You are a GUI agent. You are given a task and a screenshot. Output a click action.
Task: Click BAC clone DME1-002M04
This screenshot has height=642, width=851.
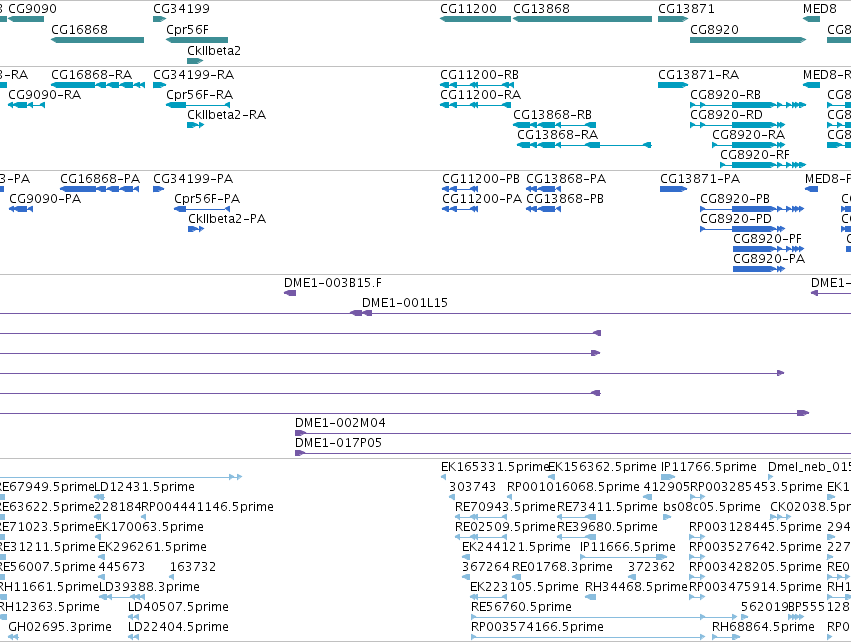tap(573, 433)
